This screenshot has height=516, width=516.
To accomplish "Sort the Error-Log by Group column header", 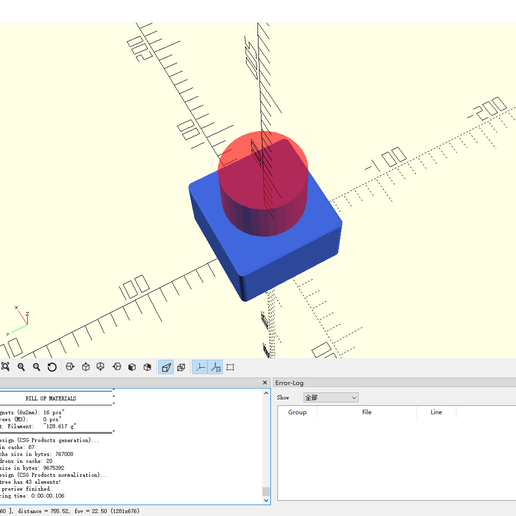I will 297,412.
